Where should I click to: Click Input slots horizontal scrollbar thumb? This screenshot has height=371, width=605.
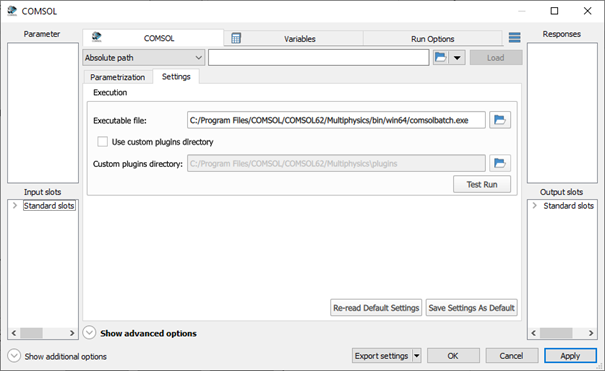tap(31, 333)
